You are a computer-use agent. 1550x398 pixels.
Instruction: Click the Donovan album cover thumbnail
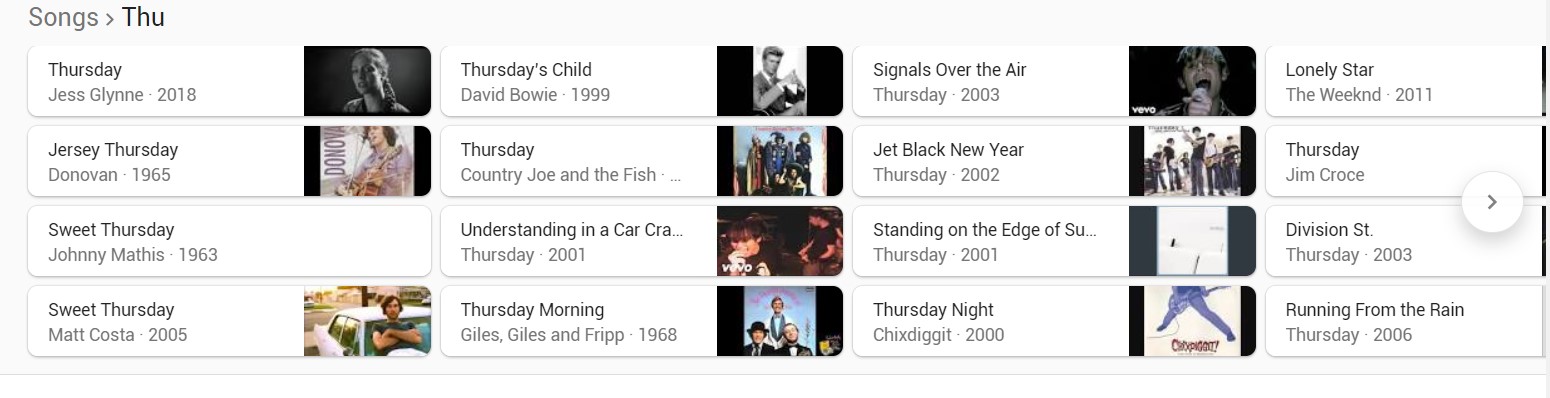pyautogui.click(x=367, y=162)
